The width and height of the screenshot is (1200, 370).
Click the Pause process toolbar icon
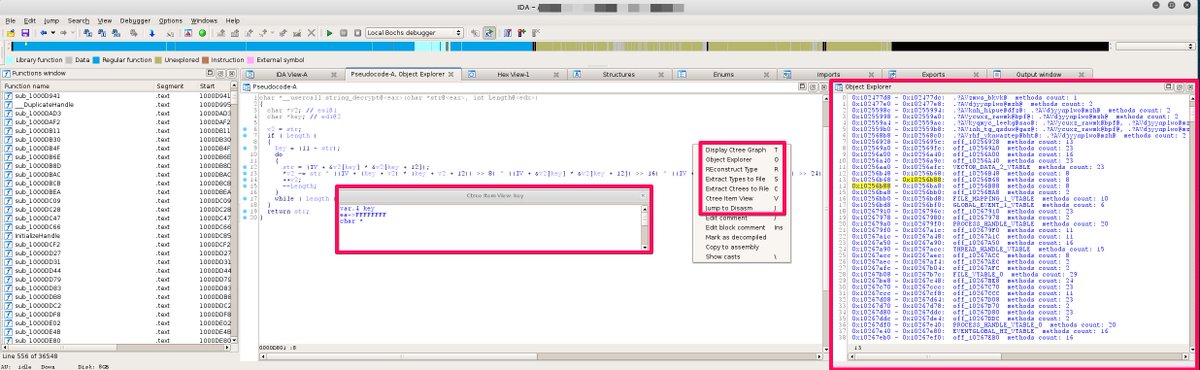(x=343, y=33)
